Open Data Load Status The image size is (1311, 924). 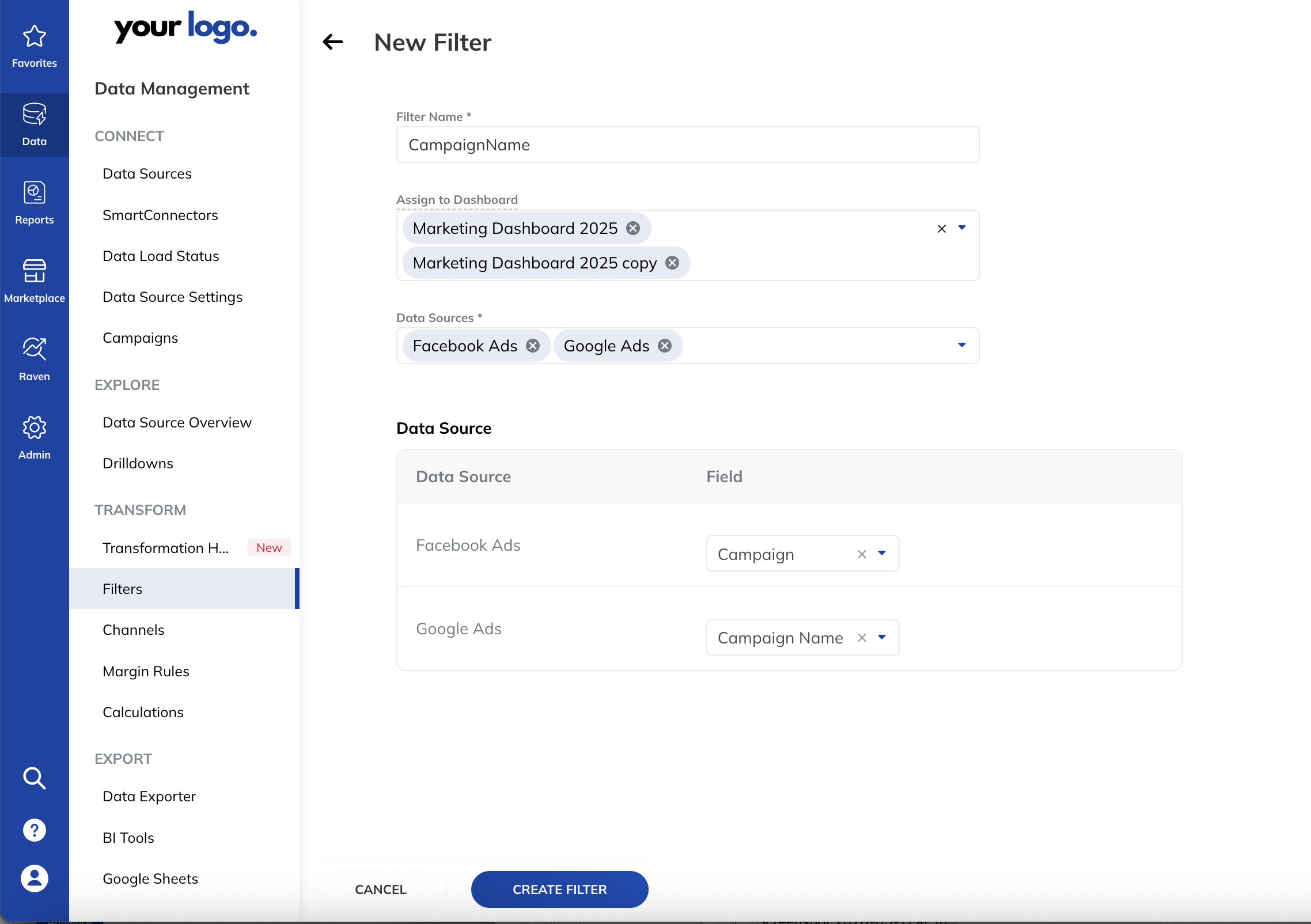tap(161, 256)
